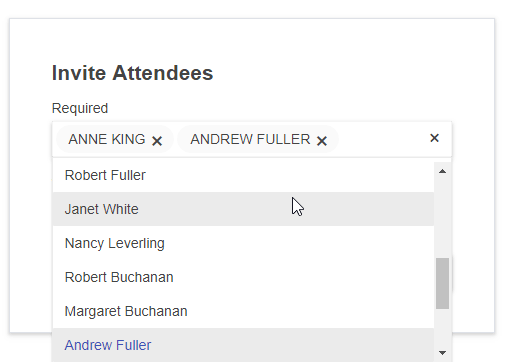Deselect the highlighted Andrew Fuller option
Screen dimensions: 516x362
click(243, 345)
